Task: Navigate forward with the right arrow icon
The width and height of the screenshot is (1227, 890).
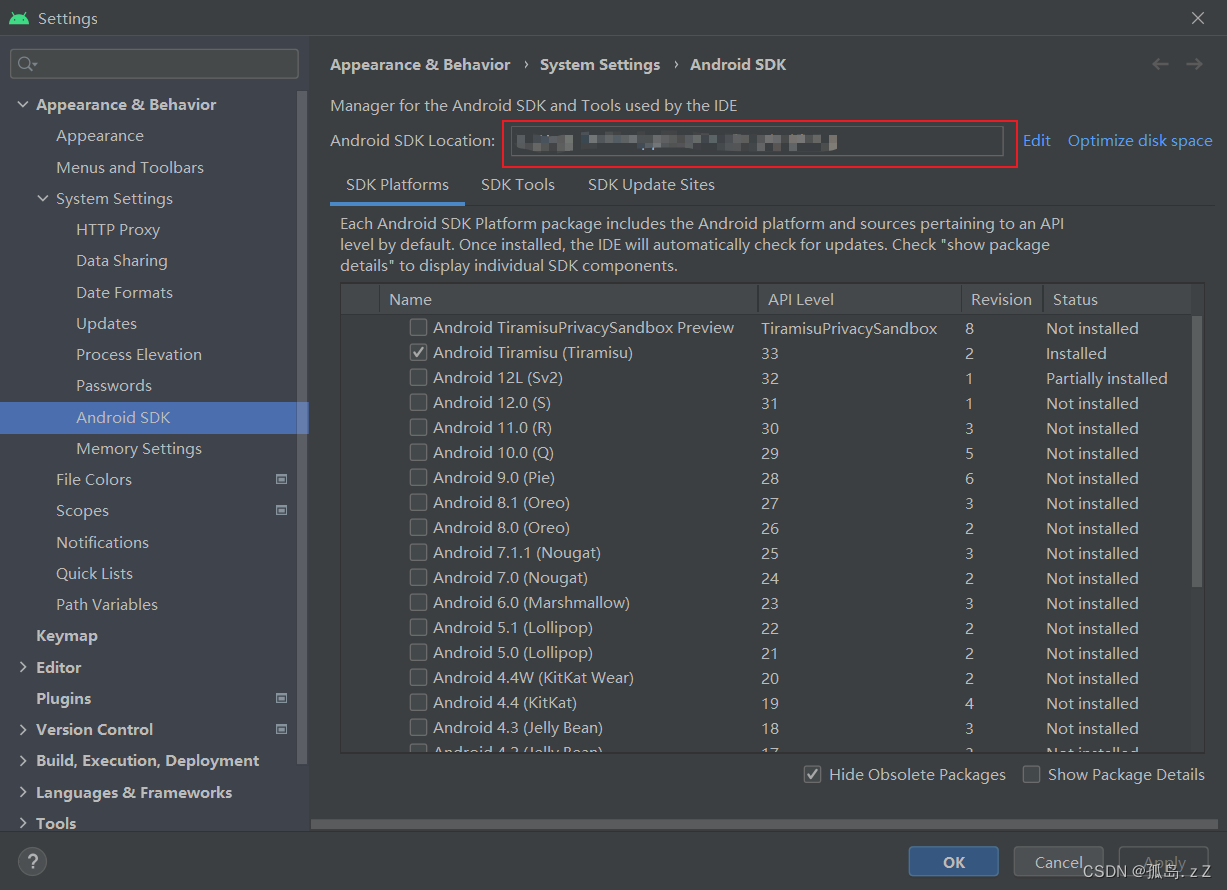Action: tap(1194, 64)
